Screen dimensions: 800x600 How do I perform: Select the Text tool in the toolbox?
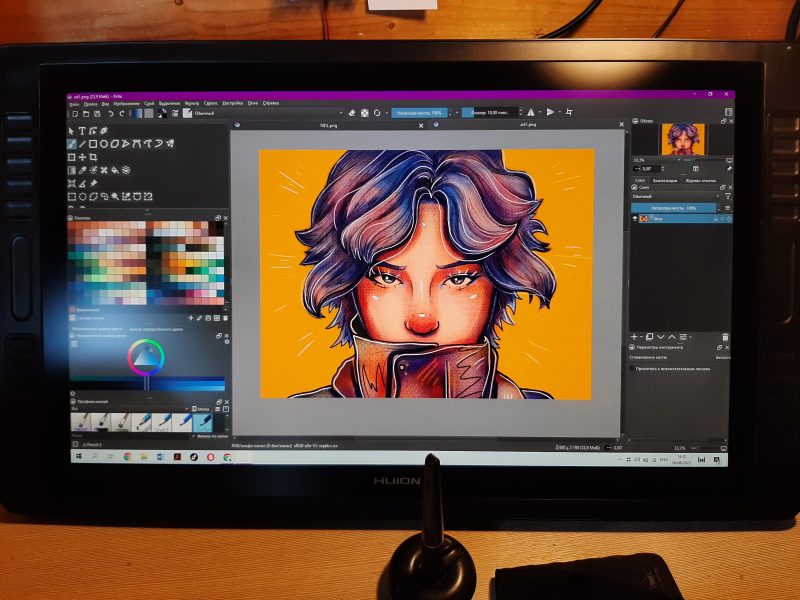[82, 131]
